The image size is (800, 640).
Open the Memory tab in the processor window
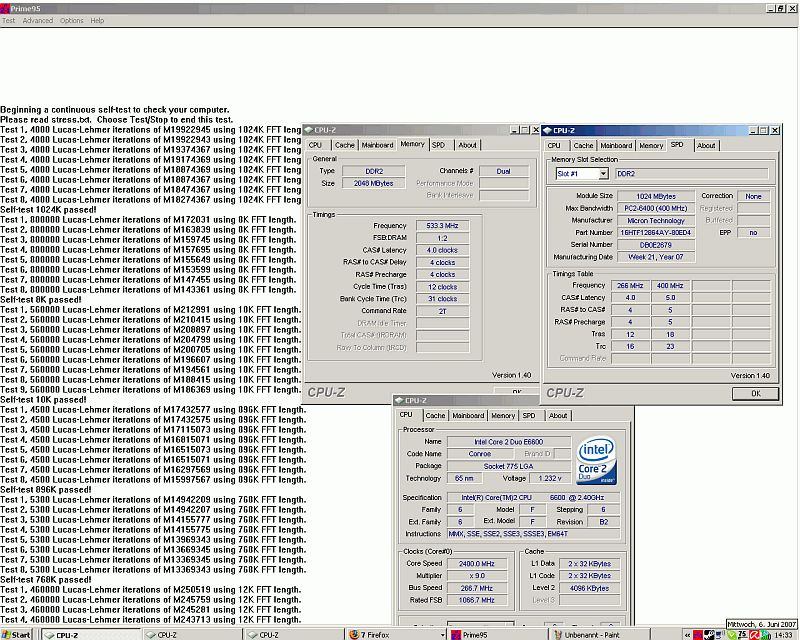click(x=503, y=415)
